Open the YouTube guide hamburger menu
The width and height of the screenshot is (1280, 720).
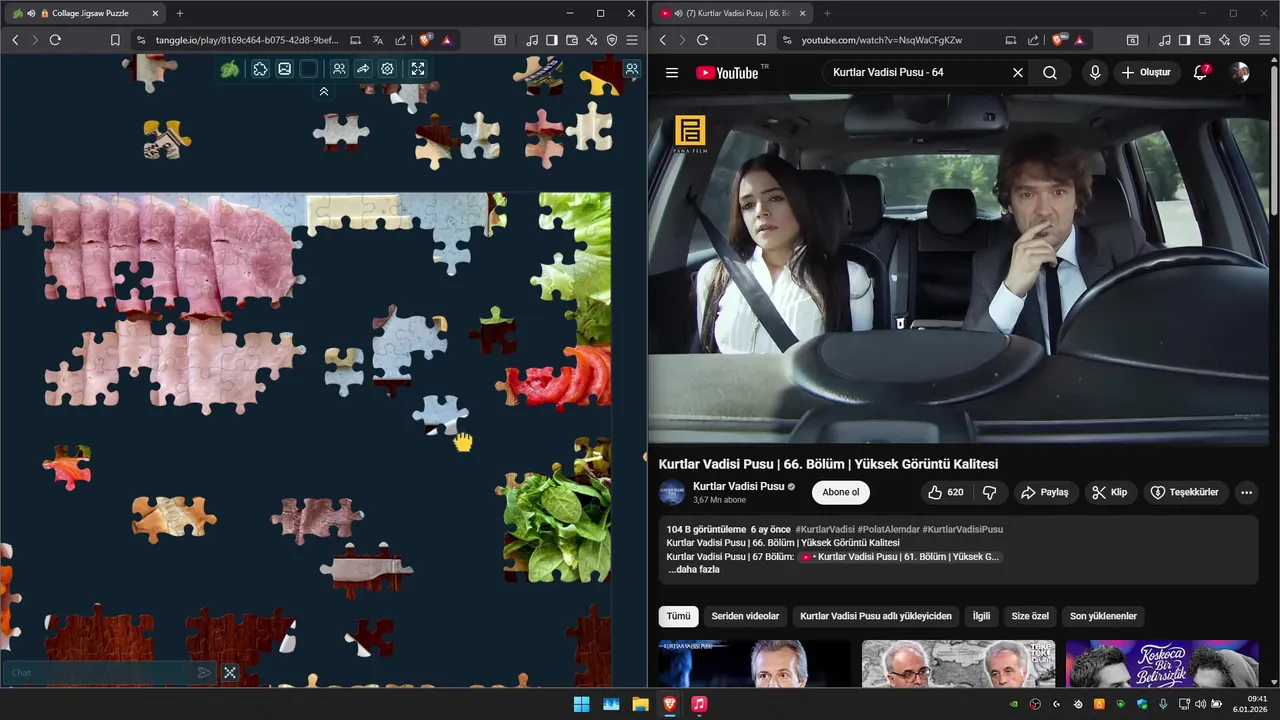click(x=672, y=72)
